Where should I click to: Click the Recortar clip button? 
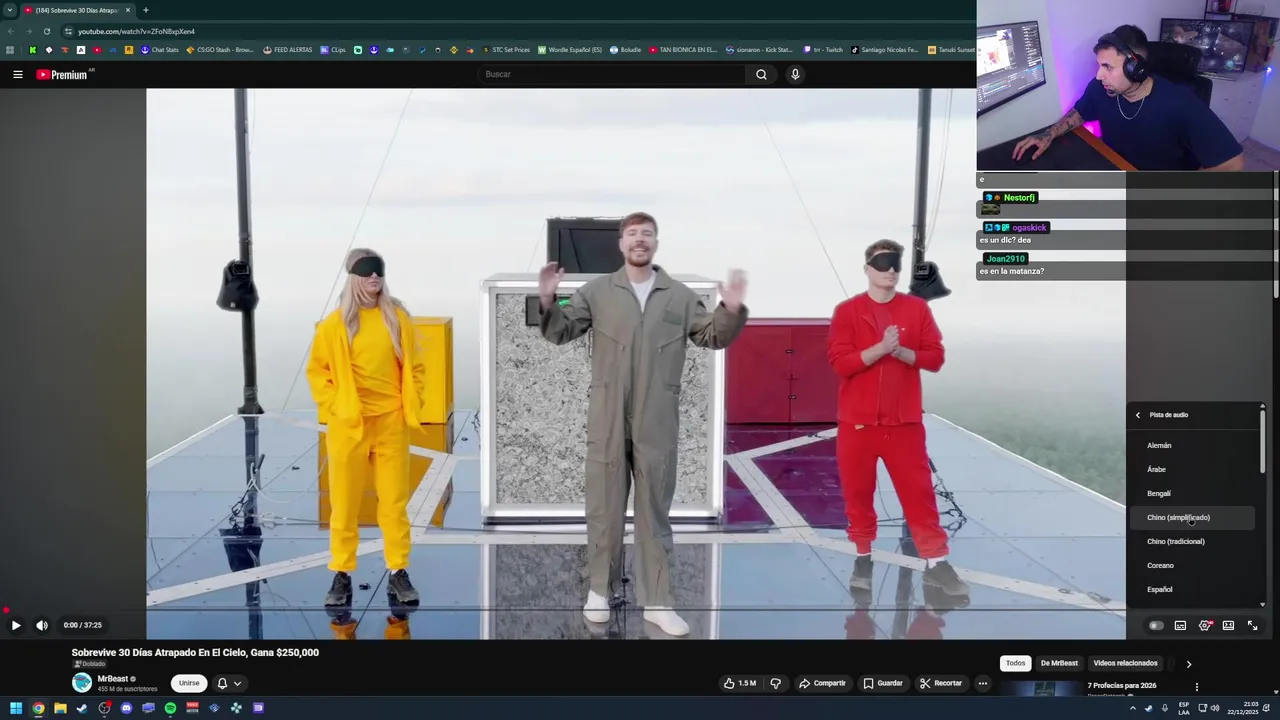(941, 683)
